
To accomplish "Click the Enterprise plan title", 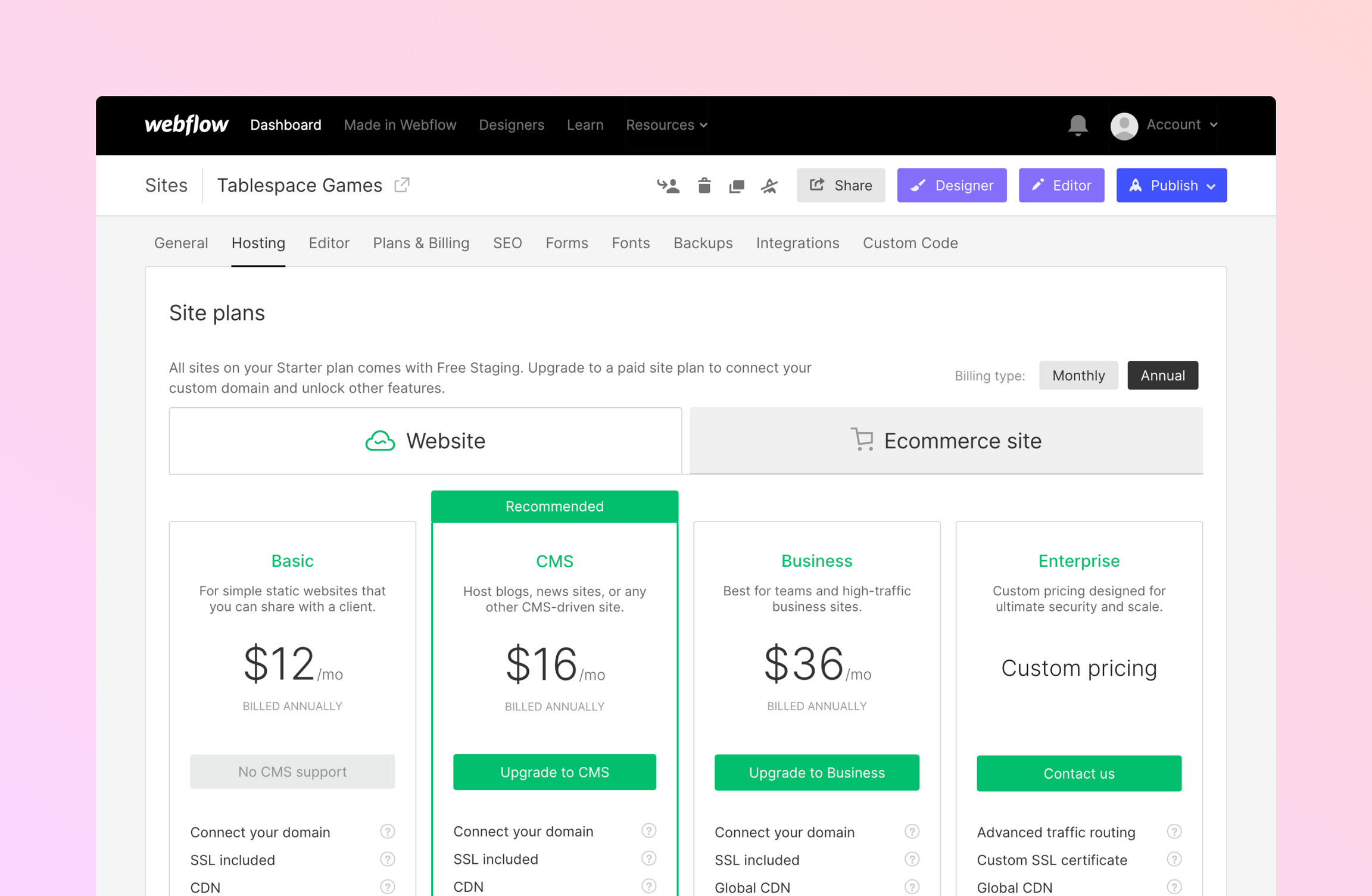I will 1078,561.
